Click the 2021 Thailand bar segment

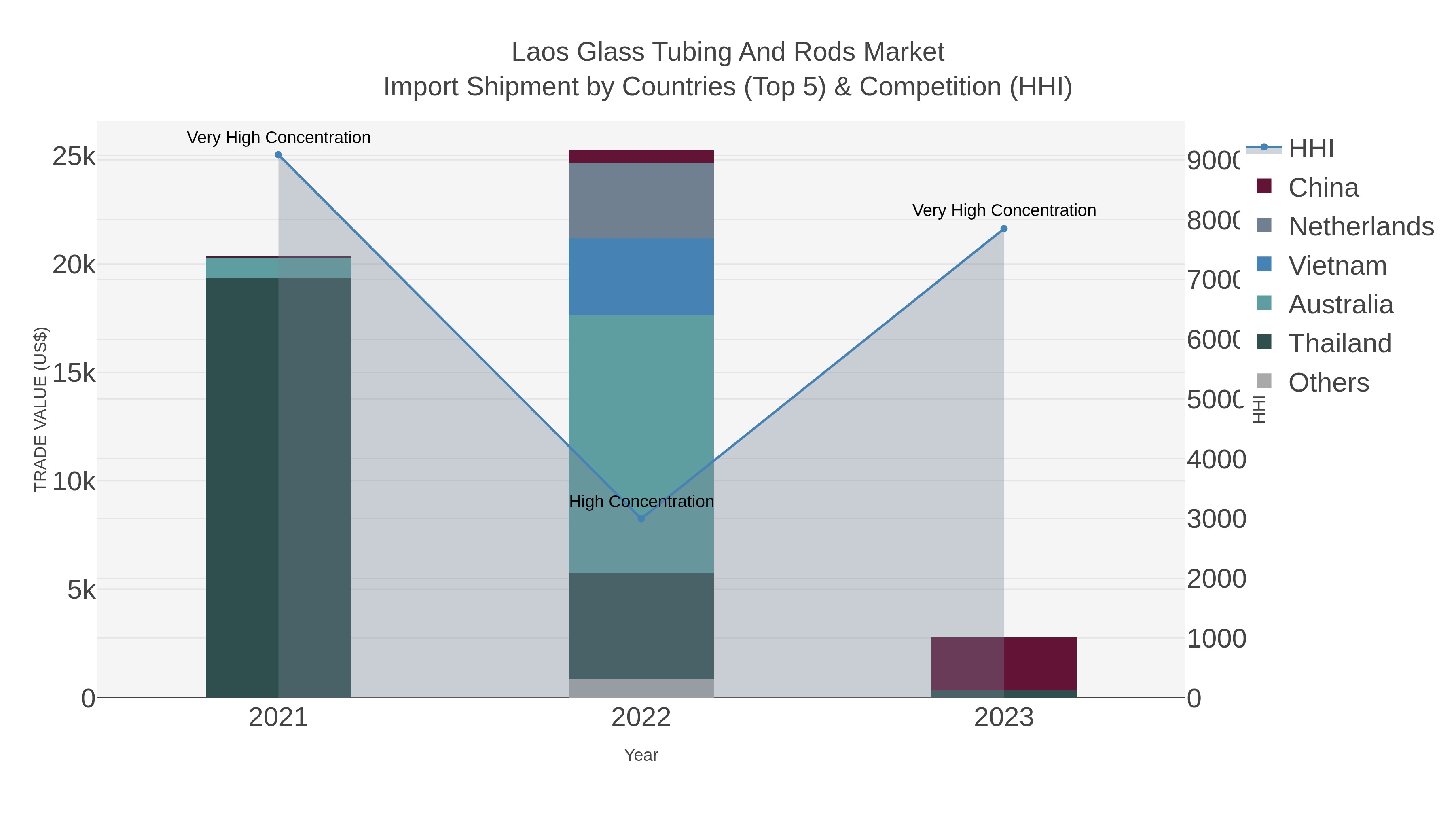278,487
